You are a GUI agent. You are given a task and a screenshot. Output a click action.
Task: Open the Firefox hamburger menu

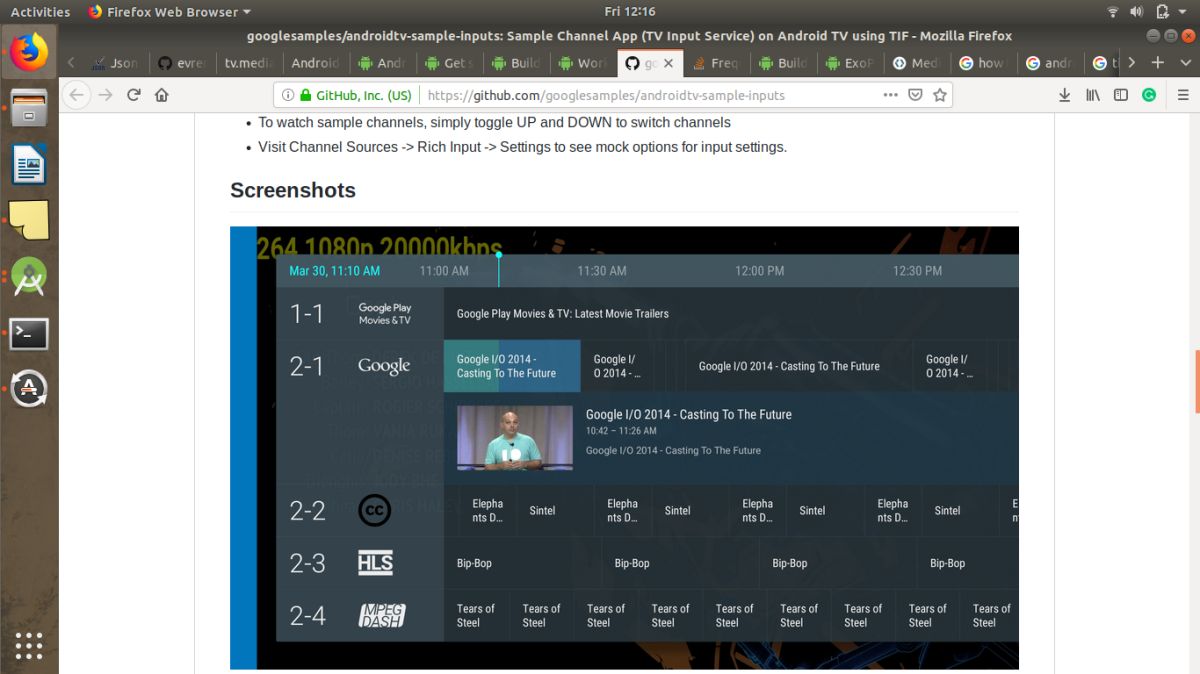click(x=1181, y=95)
